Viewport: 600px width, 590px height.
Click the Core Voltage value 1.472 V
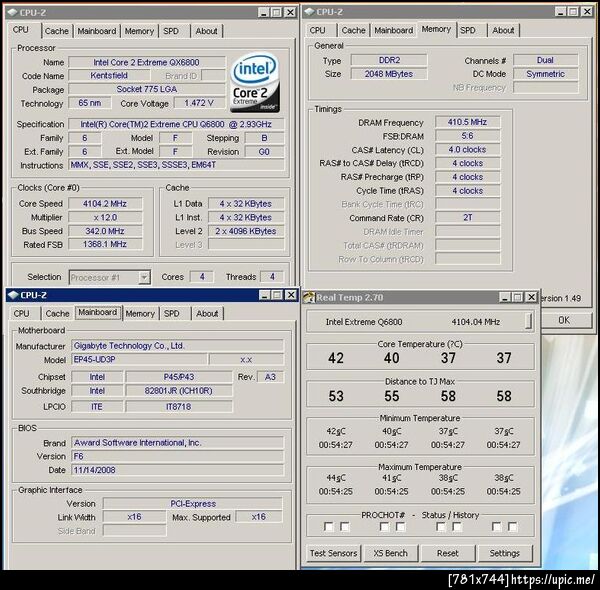[x=199, y=103]
